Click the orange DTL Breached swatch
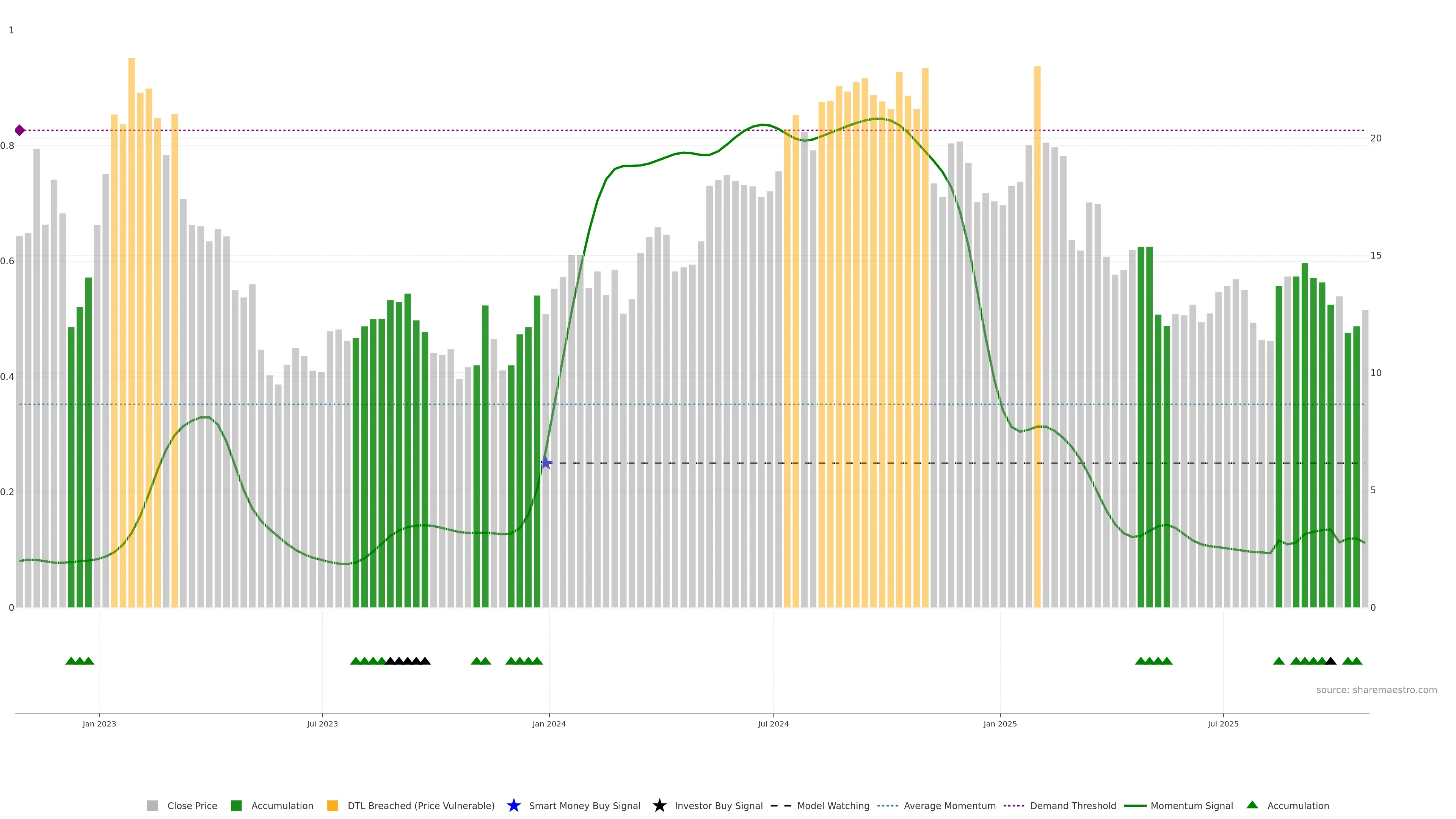 click(x=333, y=805)
